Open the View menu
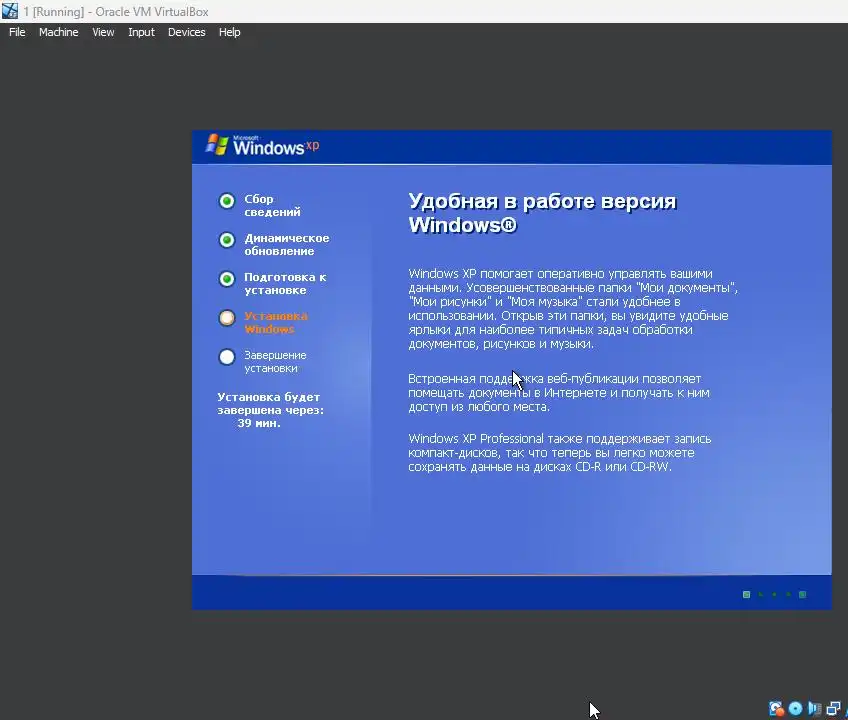848x720 pixels. [x=103, y=32]
